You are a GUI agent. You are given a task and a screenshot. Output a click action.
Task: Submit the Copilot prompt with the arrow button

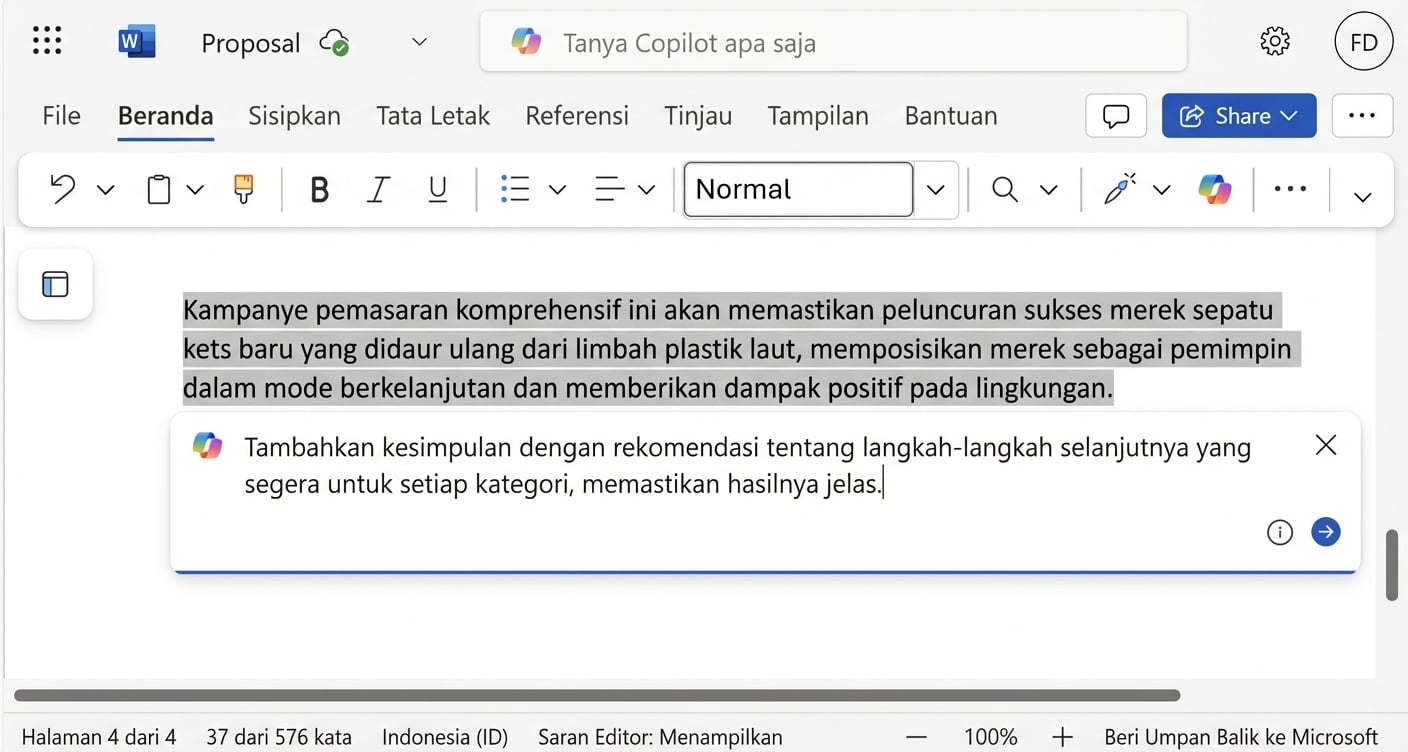(1326, 532)
